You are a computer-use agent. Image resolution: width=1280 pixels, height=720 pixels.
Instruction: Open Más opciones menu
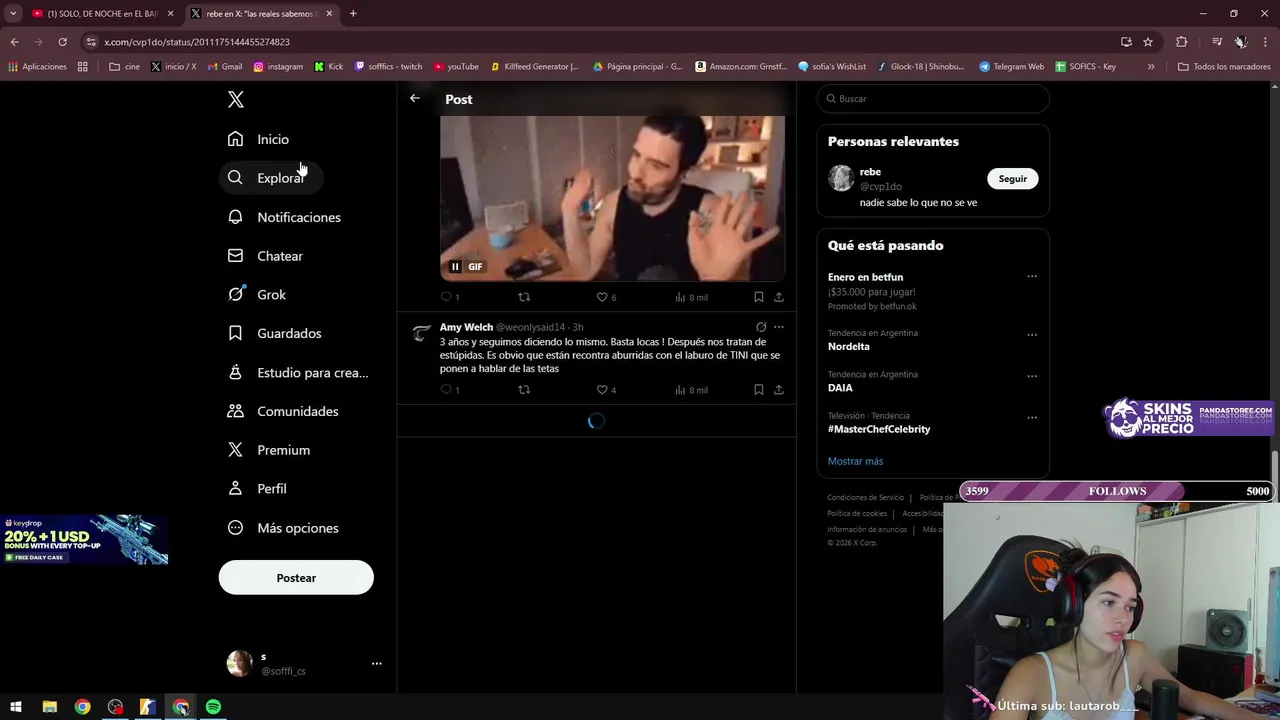(x=284, y=528)
